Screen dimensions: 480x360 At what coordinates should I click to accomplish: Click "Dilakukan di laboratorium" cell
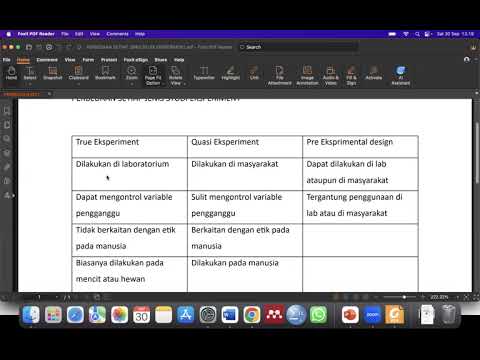130,174
